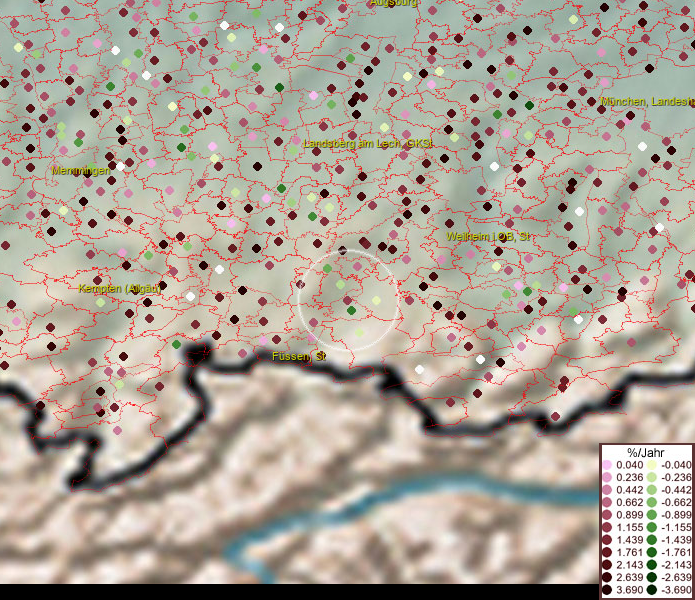
Task: Click the 0.236 legend value text
Action: tap(629, 477)
